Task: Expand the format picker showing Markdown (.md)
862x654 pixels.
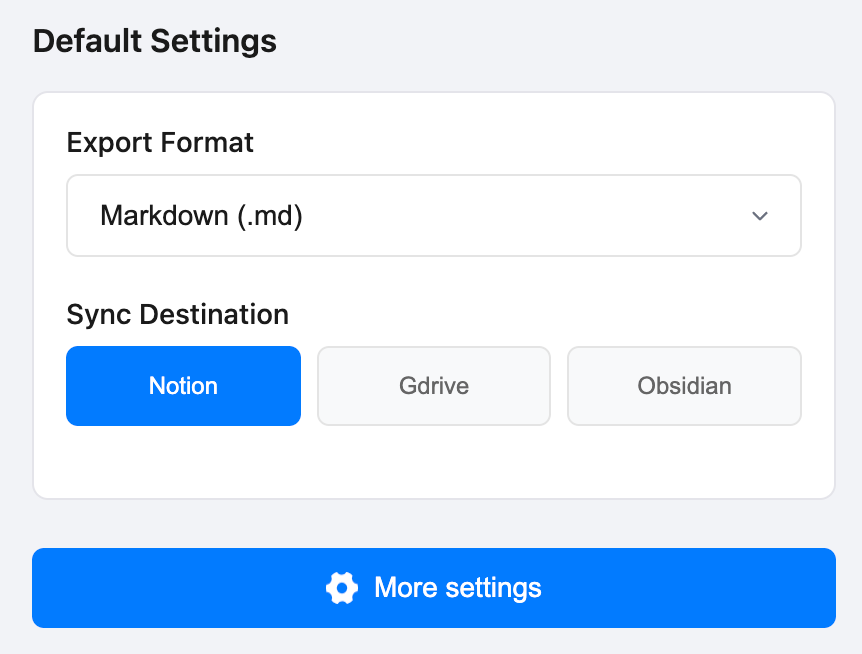Action: pos(434,215)
